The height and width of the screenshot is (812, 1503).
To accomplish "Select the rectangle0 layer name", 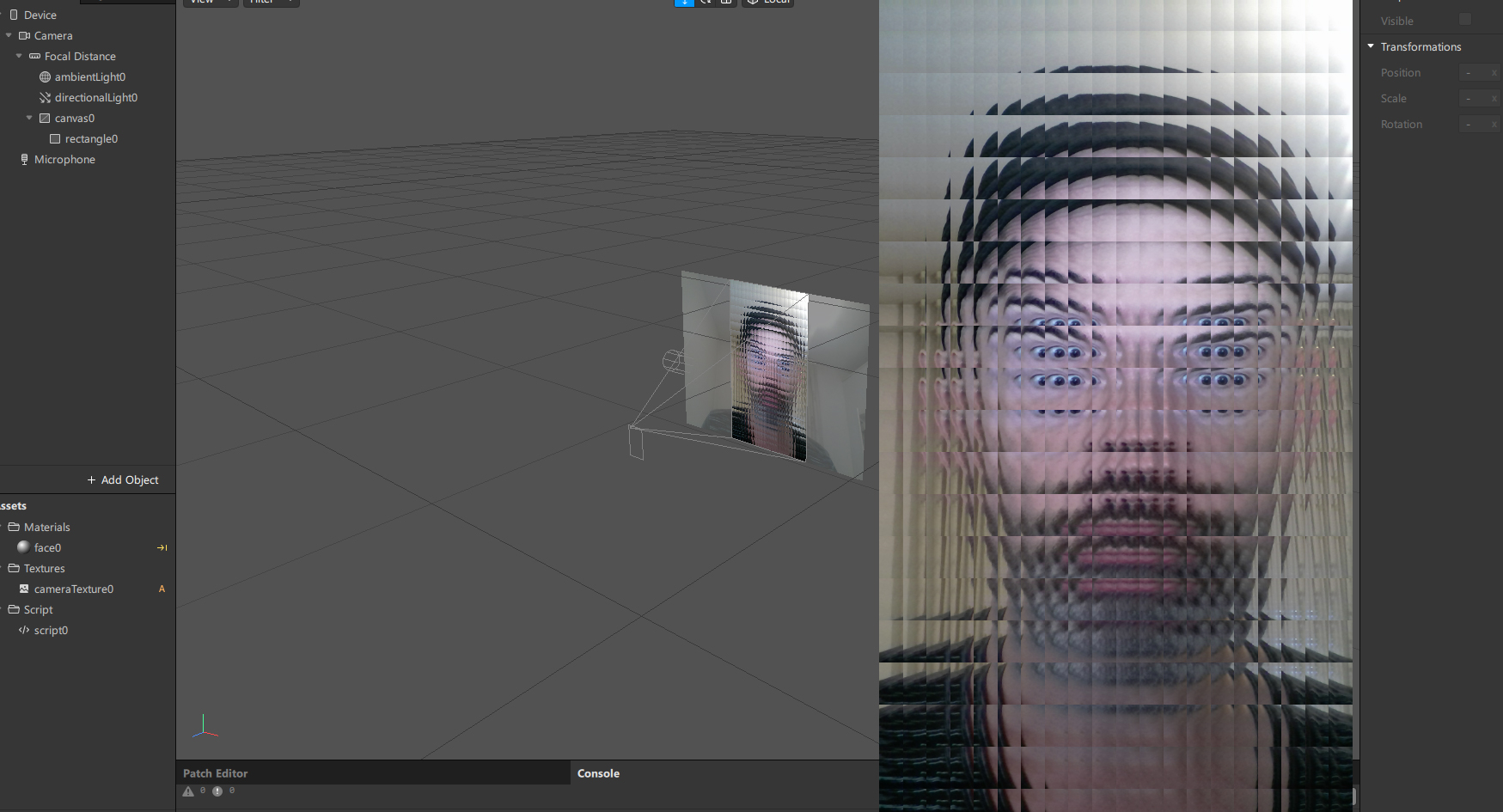I will (91, 138).
